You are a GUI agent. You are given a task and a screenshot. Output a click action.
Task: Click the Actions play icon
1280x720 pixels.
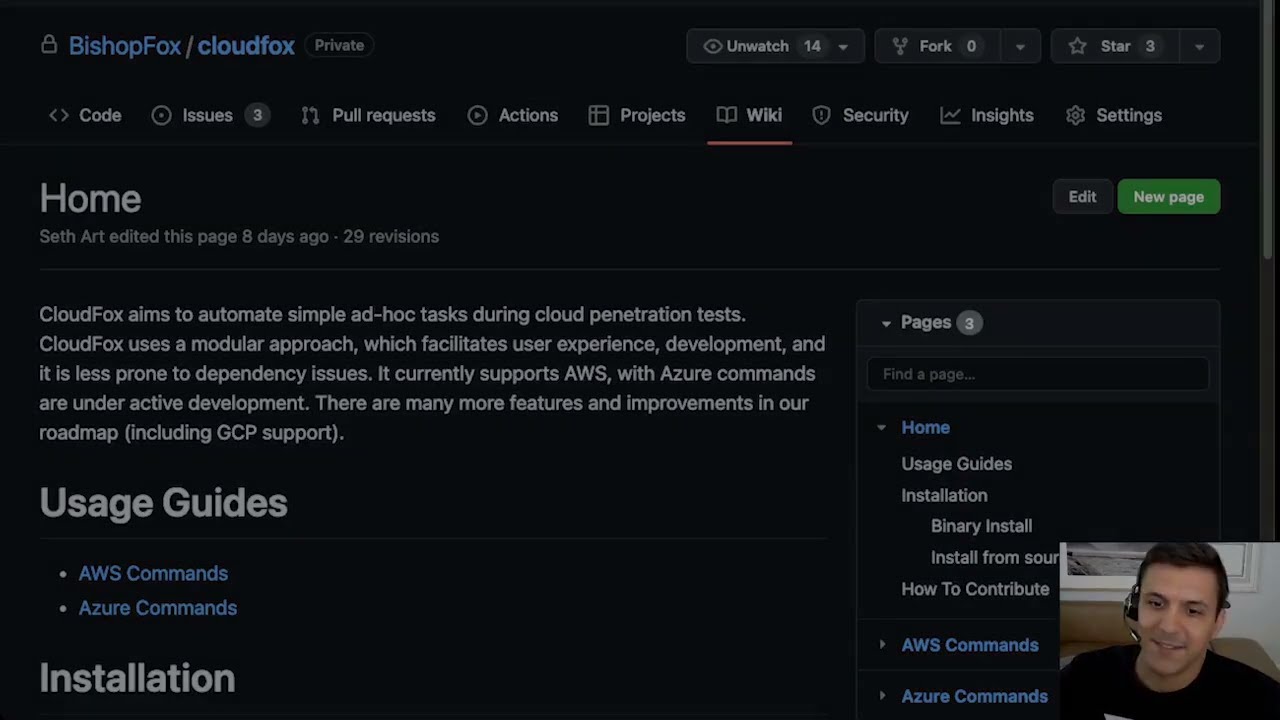478,115
